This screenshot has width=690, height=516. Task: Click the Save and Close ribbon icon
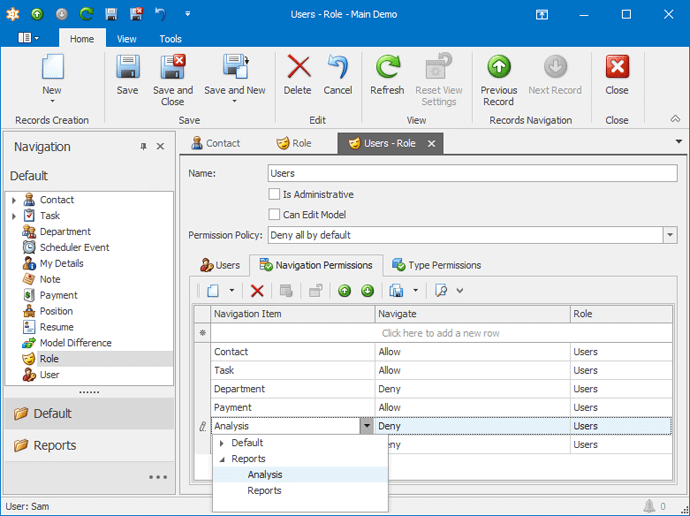click(173, 69)
